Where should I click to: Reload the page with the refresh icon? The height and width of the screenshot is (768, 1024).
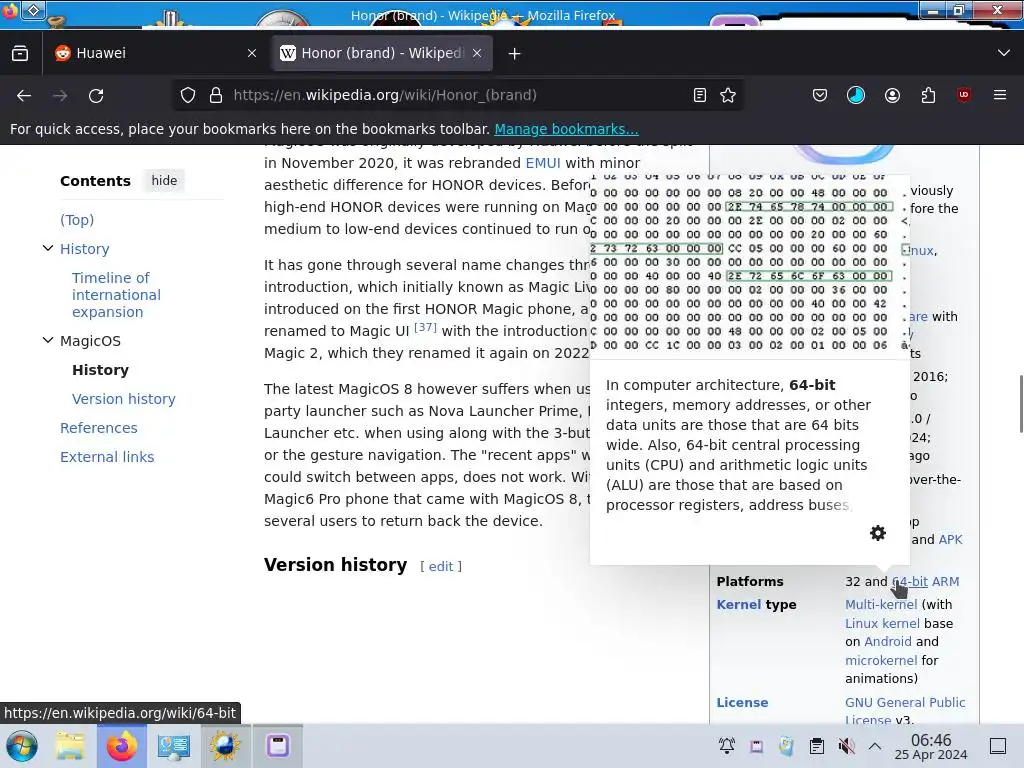click(x=96, y=95)
